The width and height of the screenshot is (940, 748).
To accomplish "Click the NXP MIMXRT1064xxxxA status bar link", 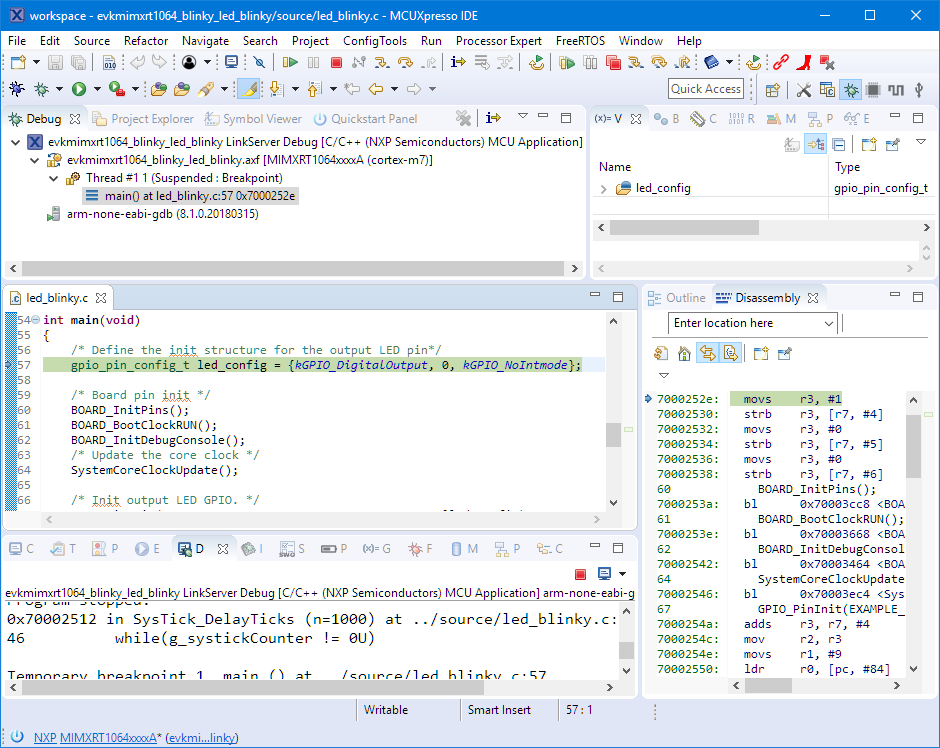I will (x=95, y=737).
